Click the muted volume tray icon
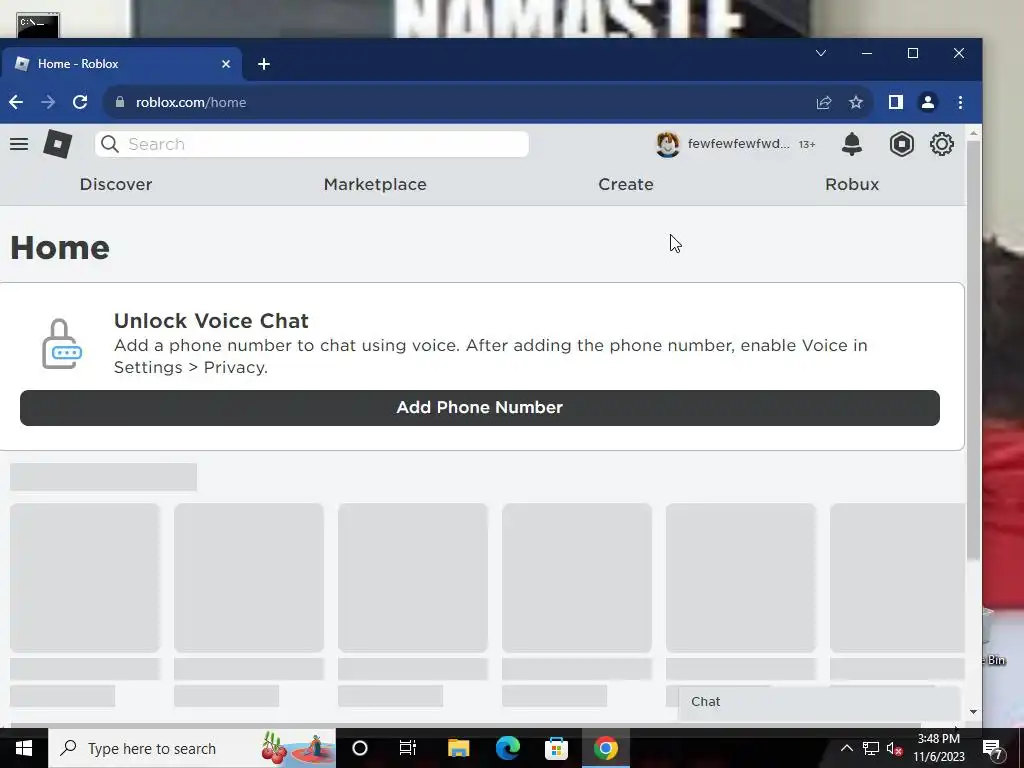Image resolution: width=1024 pixels, height=768 pixels. [894, 748]
